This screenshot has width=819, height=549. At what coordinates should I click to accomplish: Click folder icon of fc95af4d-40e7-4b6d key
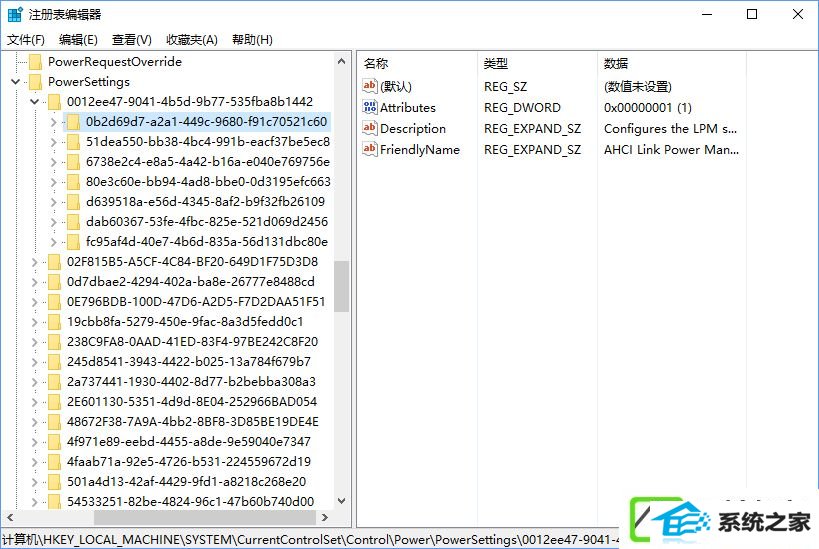point(73,242)
